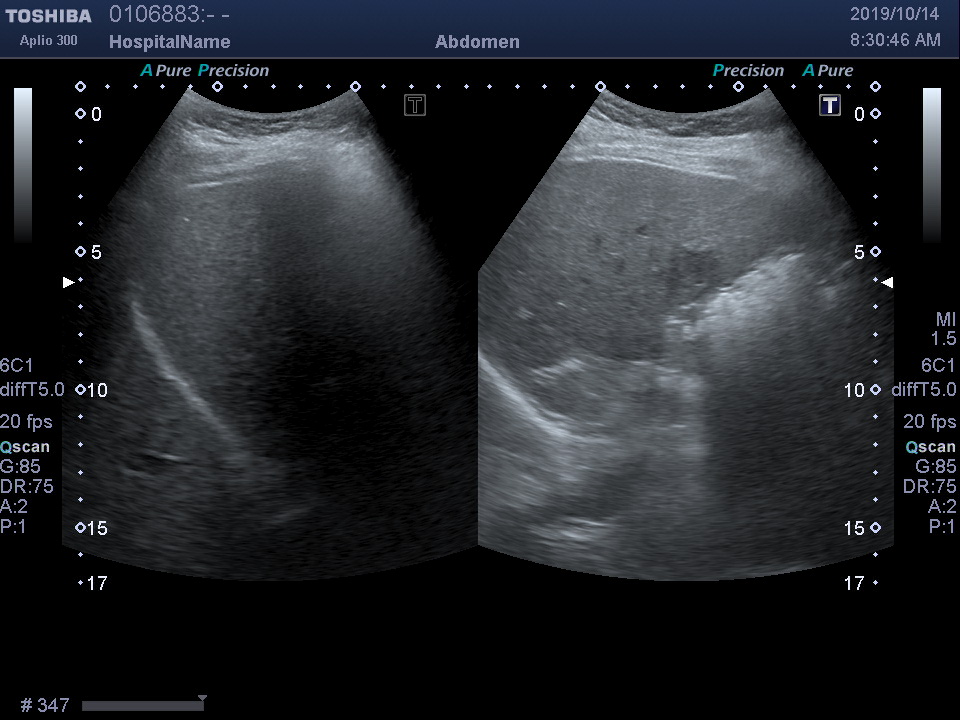Click the frame counter # 347
The height and width of the screenshot is (720, 960).
45,705
